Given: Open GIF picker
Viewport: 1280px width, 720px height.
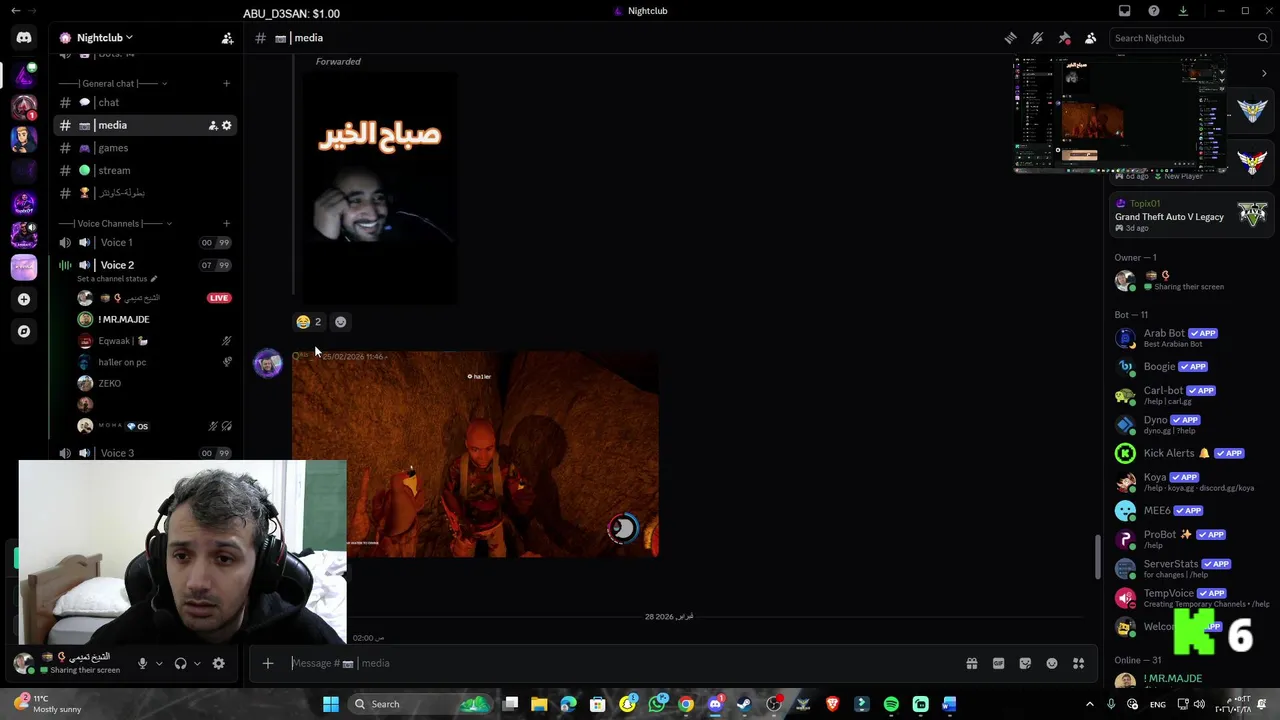Looking at the screenshot, I should pos(998,663).
